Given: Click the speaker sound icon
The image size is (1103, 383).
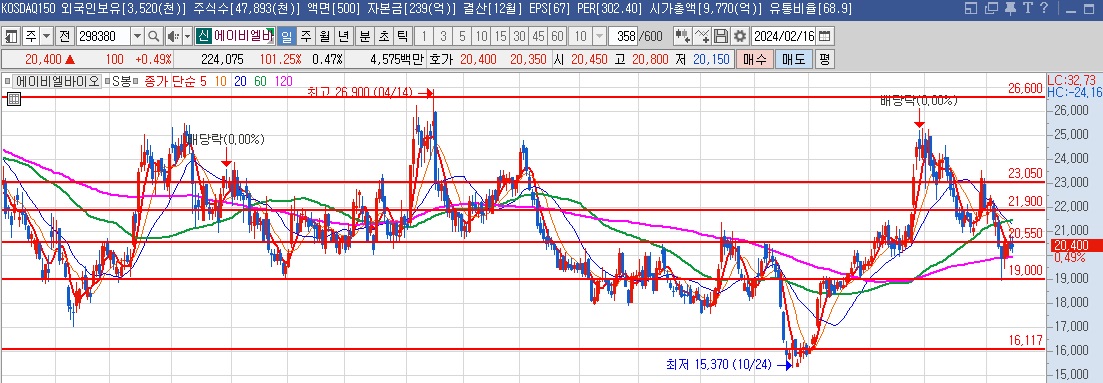Looking at the screenshot, I should [x=174, y=37].
